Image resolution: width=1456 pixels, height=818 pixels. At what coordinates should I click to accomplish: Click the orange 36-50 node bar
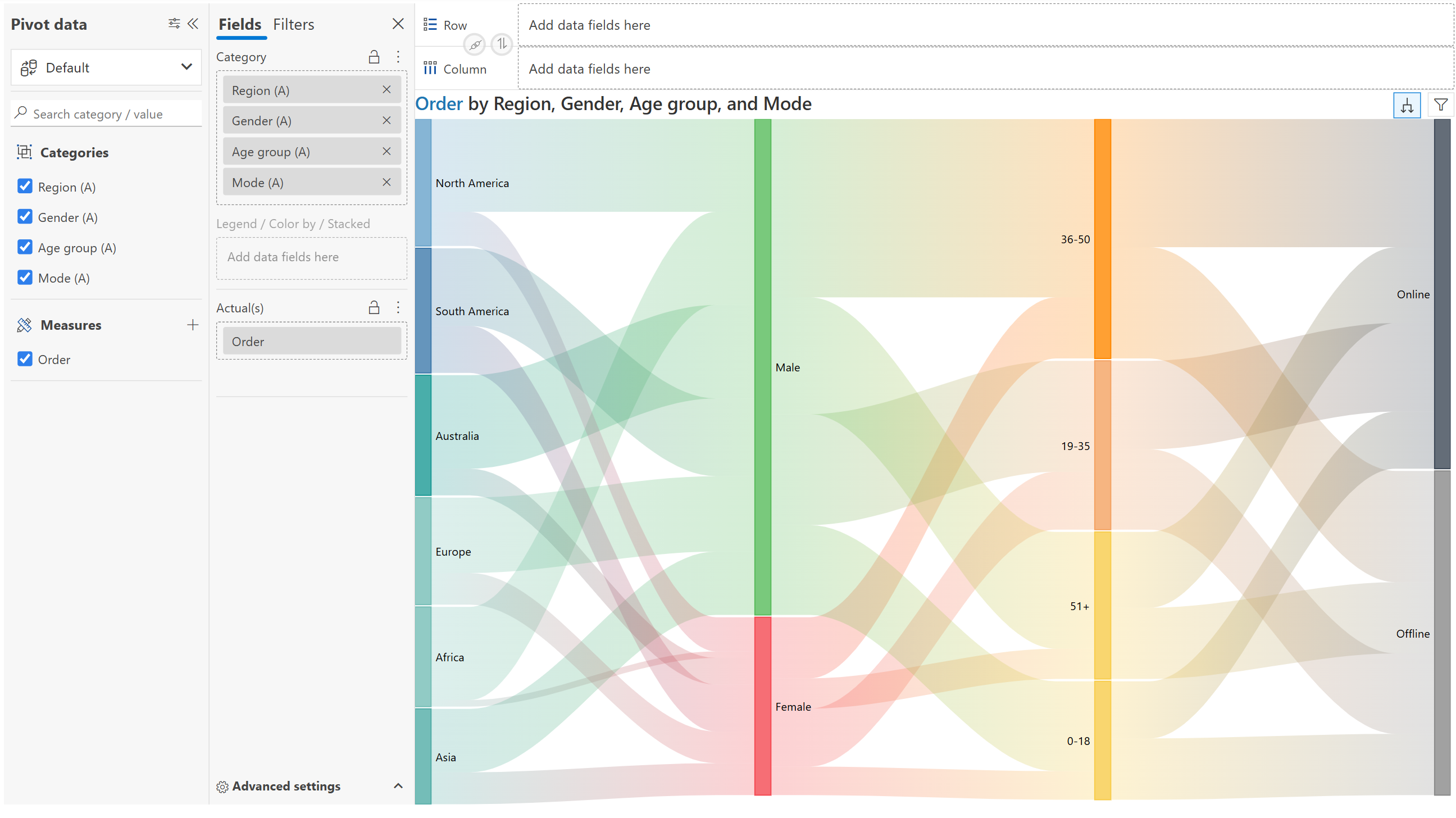pos(1102,239)
